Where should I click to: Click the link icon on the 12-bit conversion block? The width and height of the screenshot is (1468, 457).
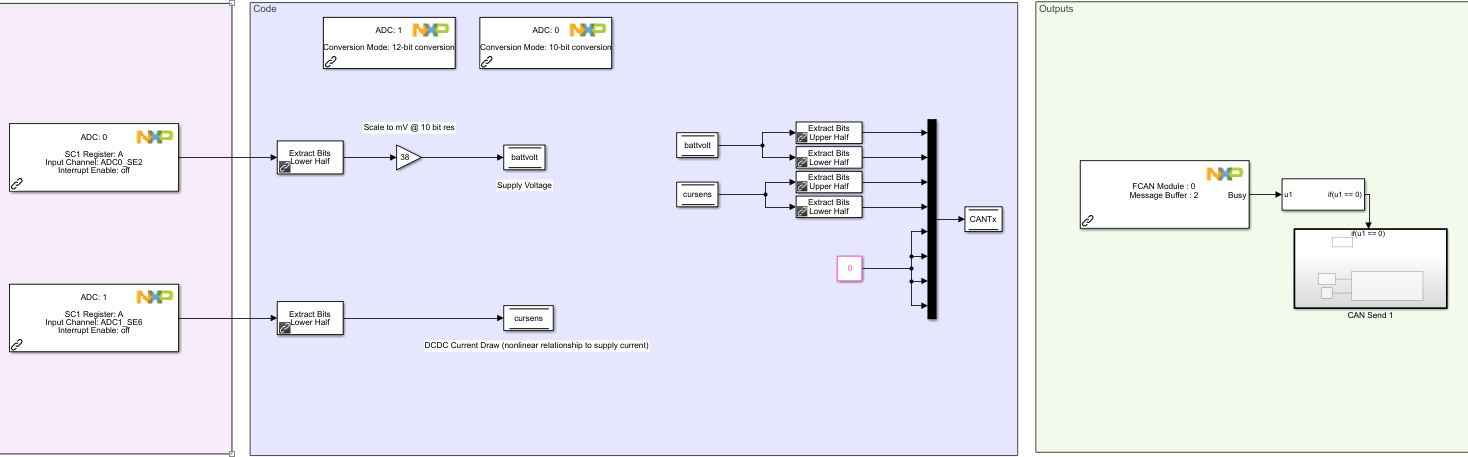(x=331, y=61)
